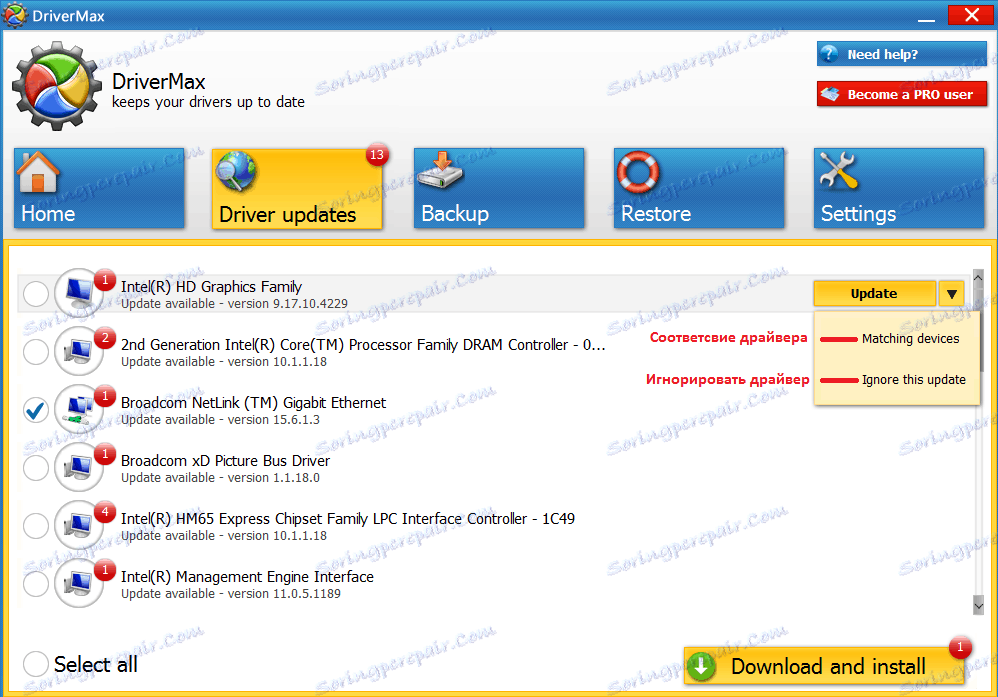This screenshot has height=697, width=998.
Task: Click the question mark help icon
Action: click(829, 54)
